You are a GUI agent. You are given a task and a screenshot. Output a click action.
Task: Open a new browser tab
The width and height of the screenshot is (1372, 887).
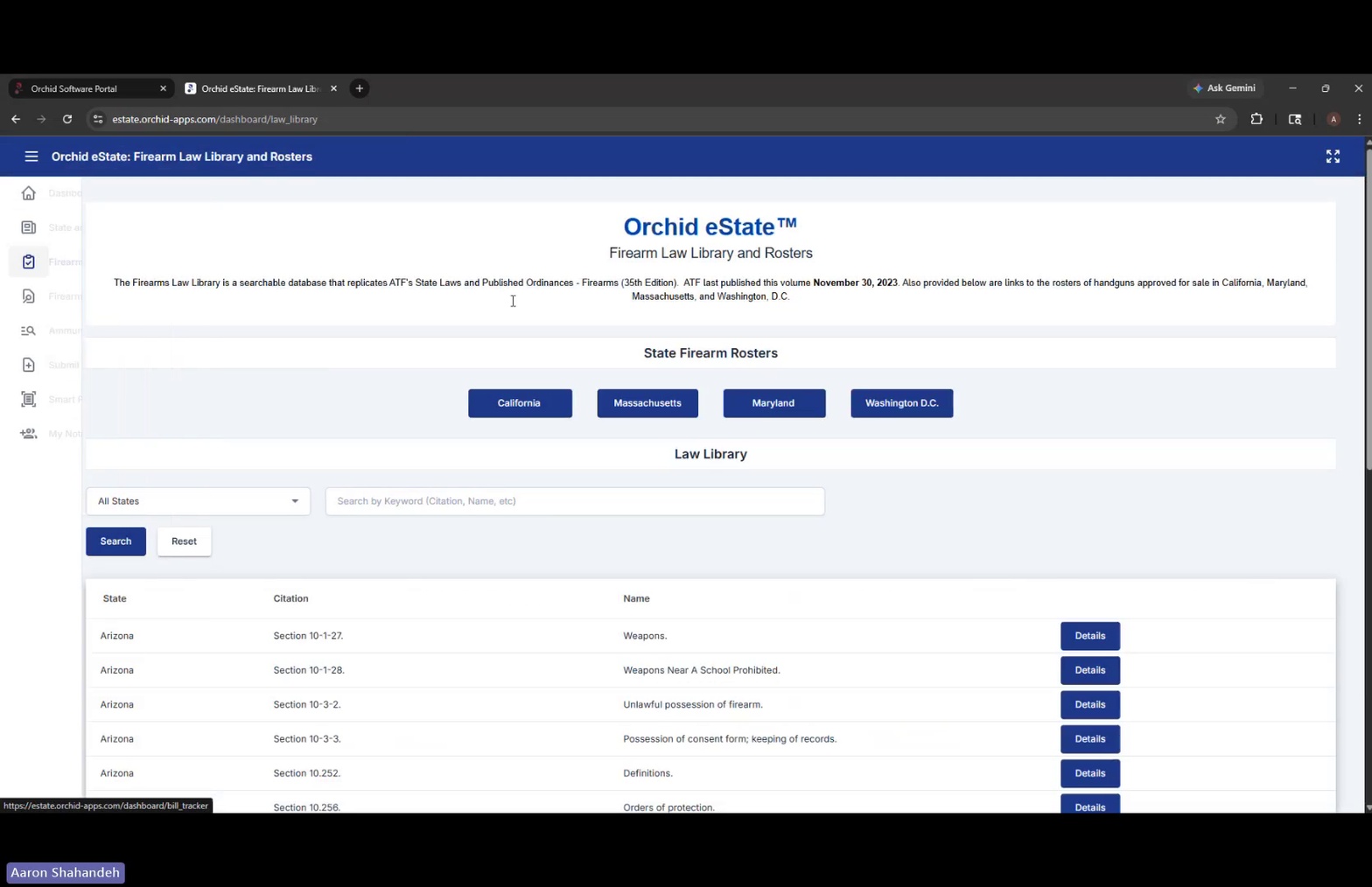point(360,88)
